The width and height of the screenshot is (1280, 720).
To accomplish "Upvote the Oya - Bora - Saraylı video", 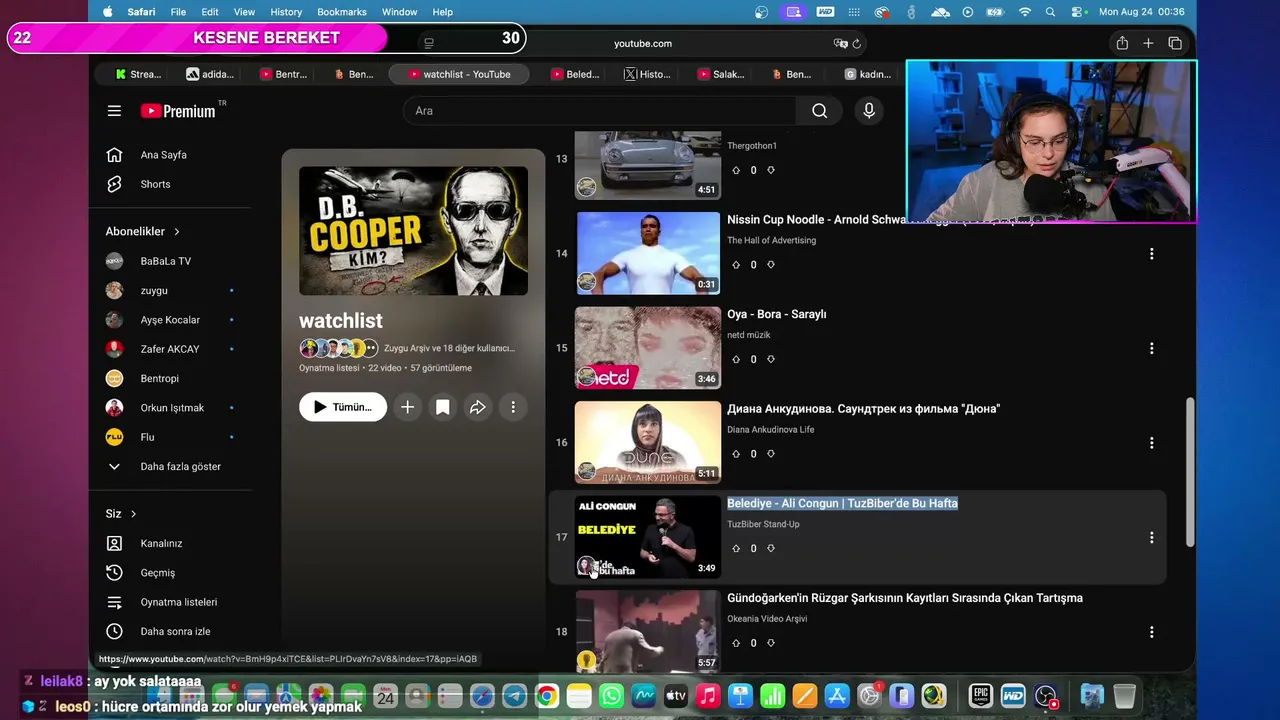I will [736, 359].
